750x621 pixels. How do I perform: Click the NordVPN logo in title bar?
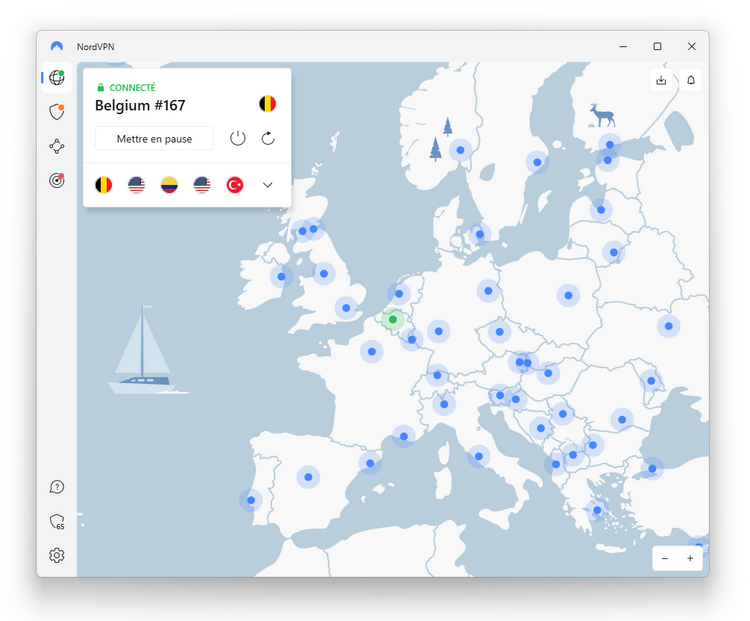(57, 46)
